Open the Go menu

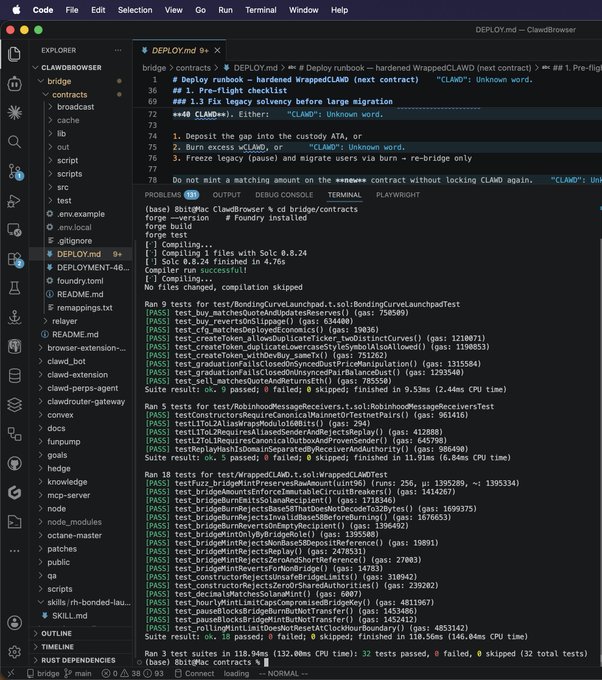200,10
